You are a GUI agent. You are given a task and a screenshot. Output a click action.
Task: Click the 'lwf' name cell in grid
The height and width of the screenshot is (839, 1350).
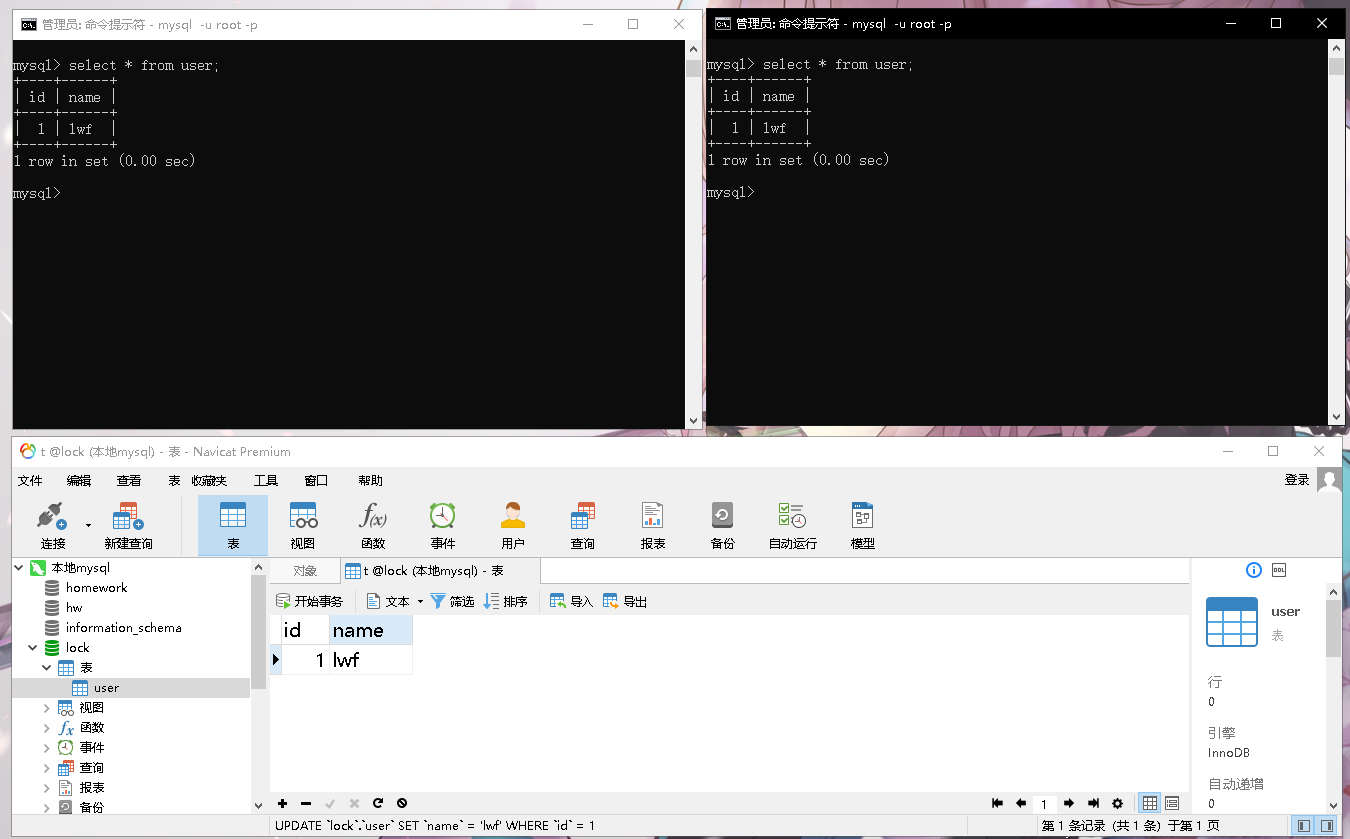pos(371,660)
